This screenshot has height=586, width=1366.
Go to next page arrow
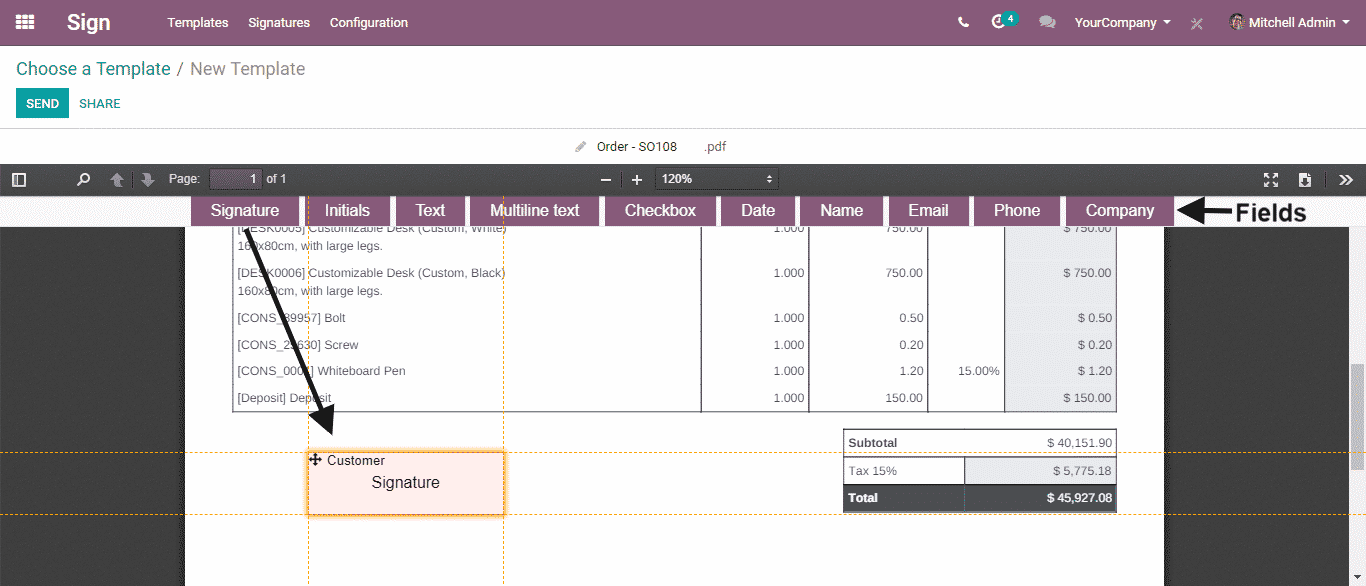pos(148,180)
